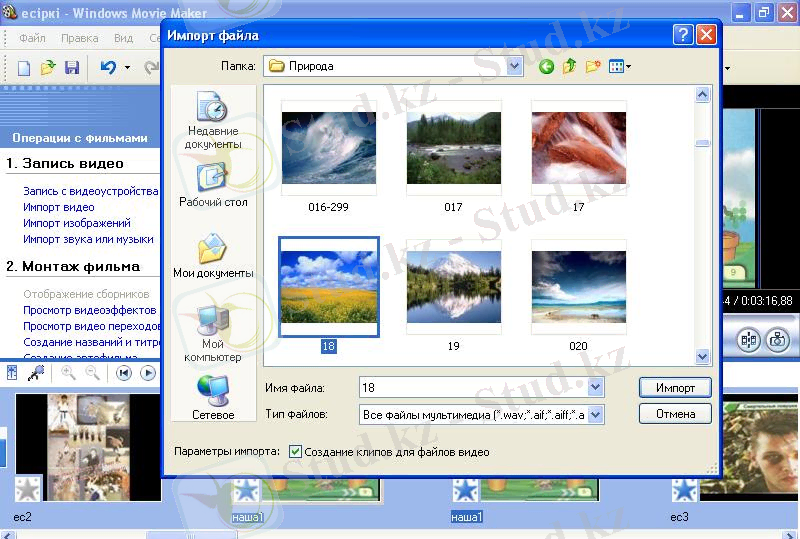
Task: Open the Файл menu
Action: [32, 39]
